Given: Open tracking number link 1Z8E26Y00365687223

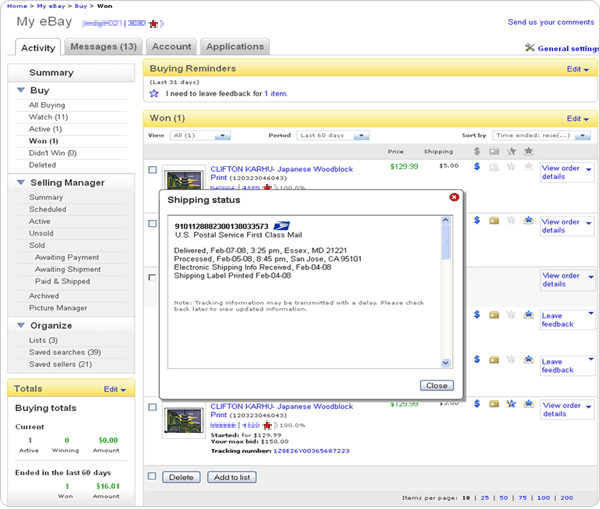Looking at the screenshot, I should click(311, 451).
